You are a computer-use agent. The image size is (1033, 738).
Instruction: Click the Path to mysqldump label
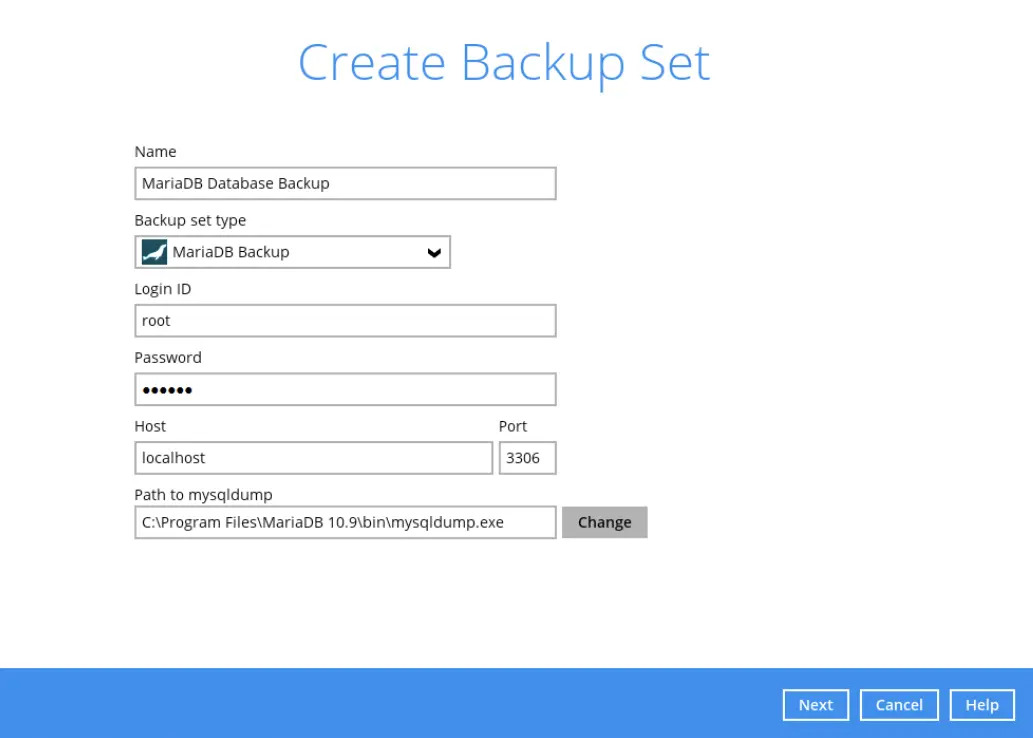pos(203,494)
